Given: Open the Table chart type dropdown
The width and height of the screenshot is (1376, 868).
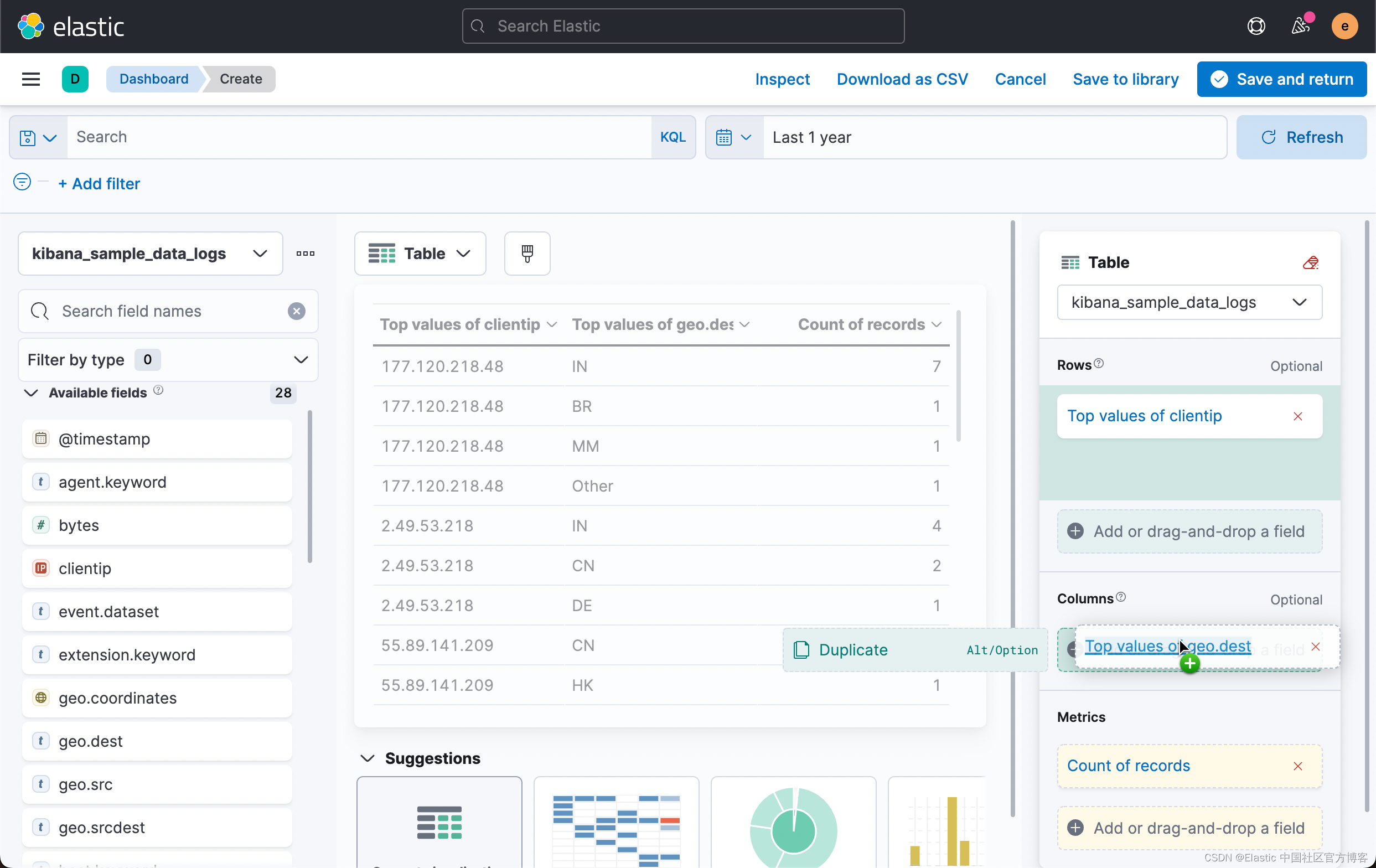Looking at the screenshot, I should (420, 253).
